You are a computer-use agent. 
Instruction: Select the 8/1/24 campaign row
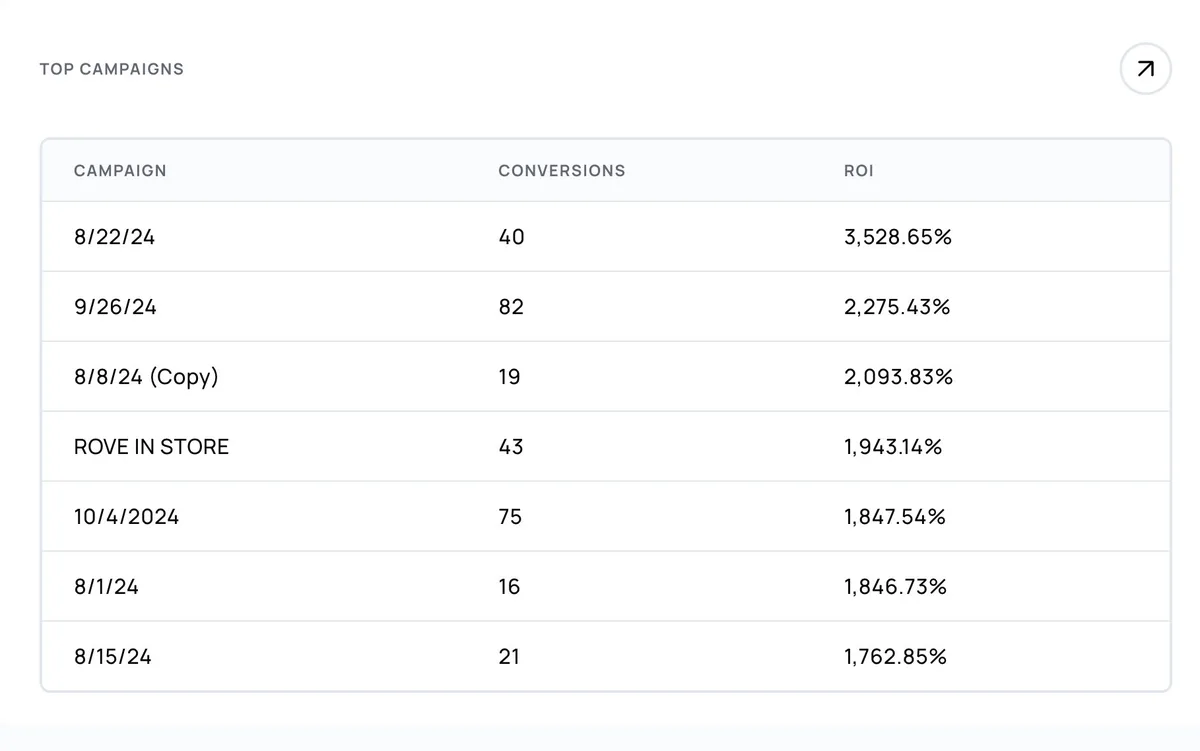(x=106, y=587)
